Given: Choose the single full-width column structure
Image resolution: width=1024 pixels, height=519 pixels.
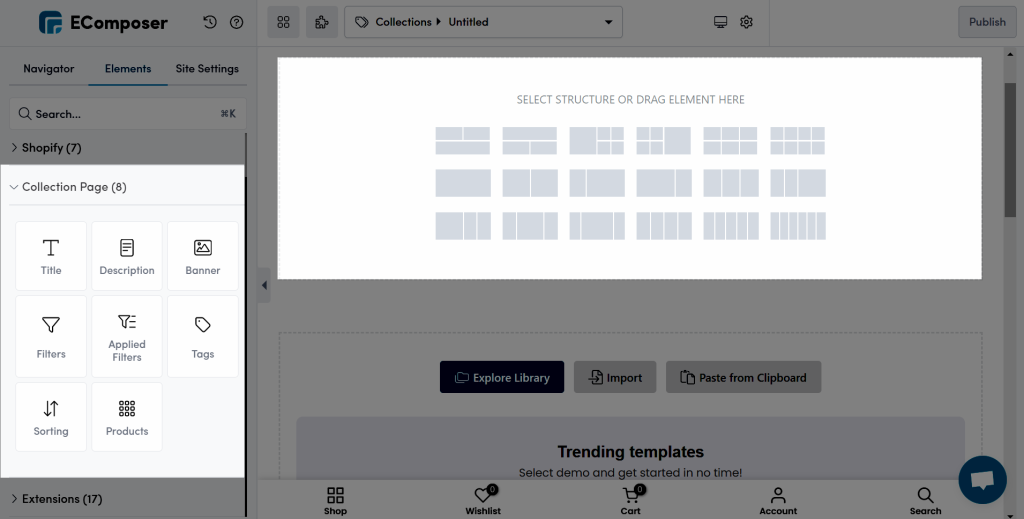Looking at the screenshot, I should (x=463, y=183).
